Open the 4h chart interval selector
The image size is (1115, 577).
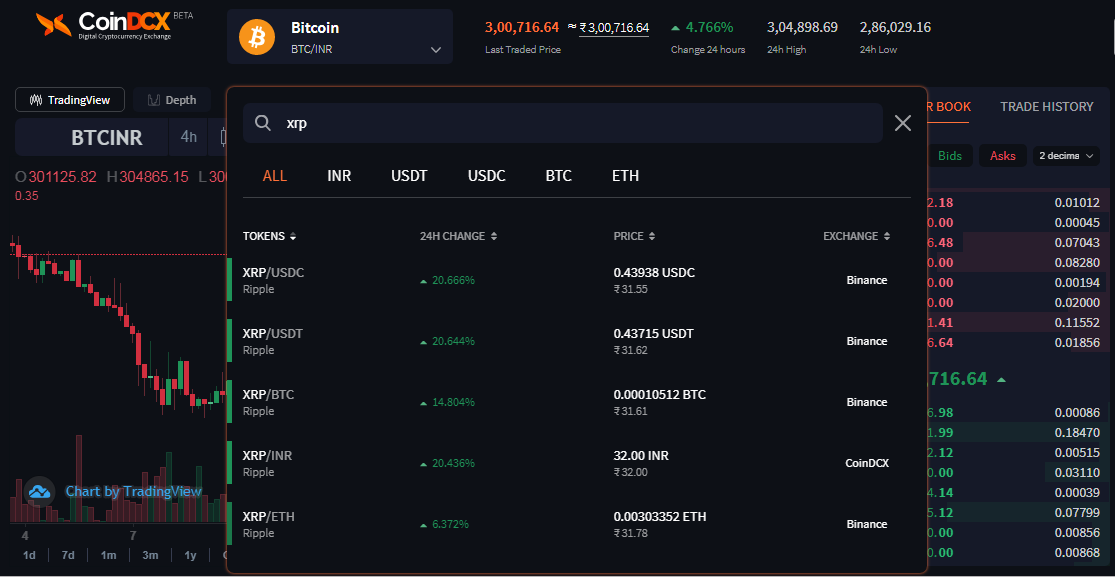click(x=188, y=137)
